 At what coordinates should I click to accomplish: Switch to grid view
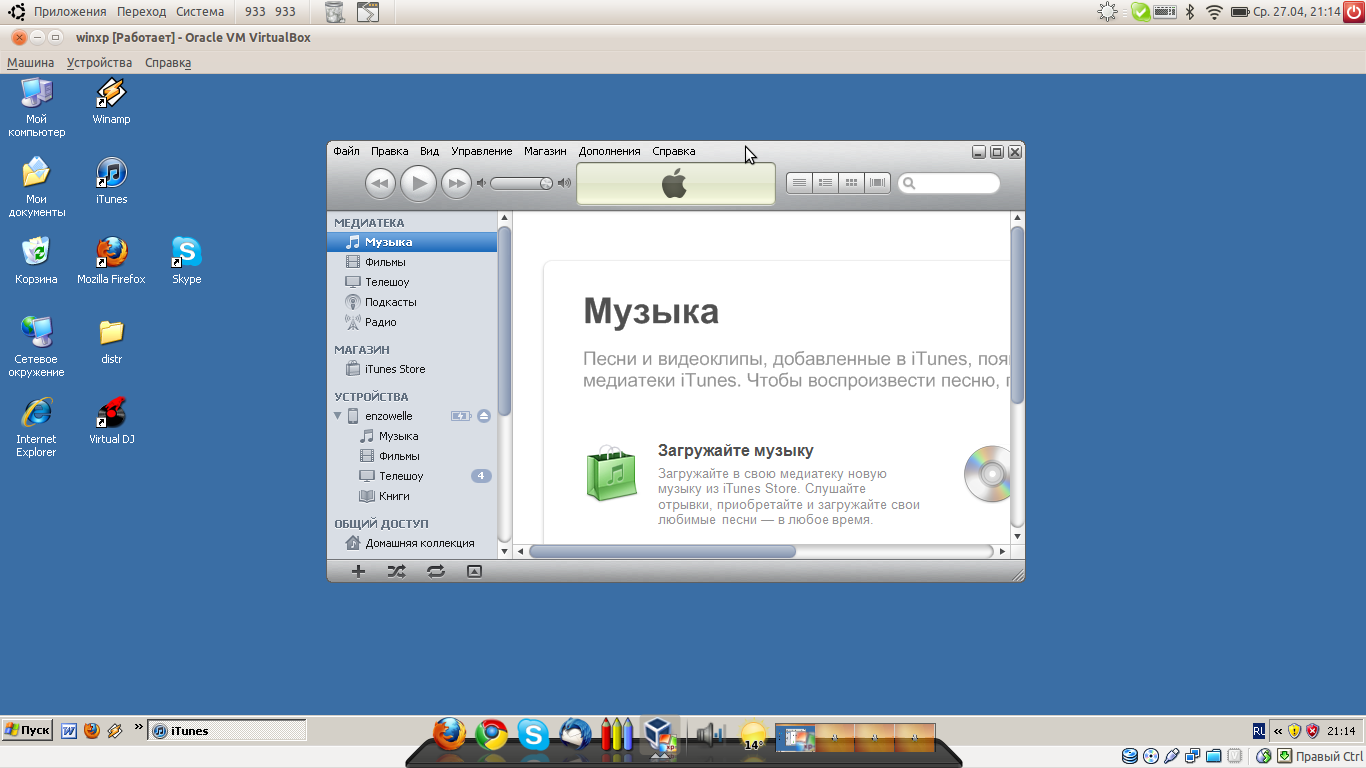coord(851,183)
